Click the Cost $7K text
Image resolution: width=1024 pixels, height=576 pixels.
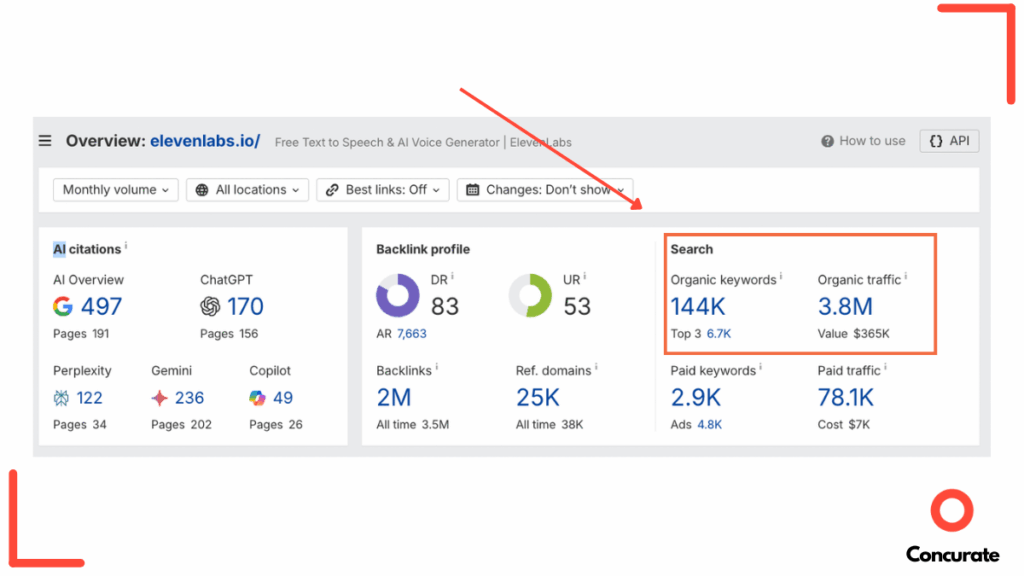(844, 424)
